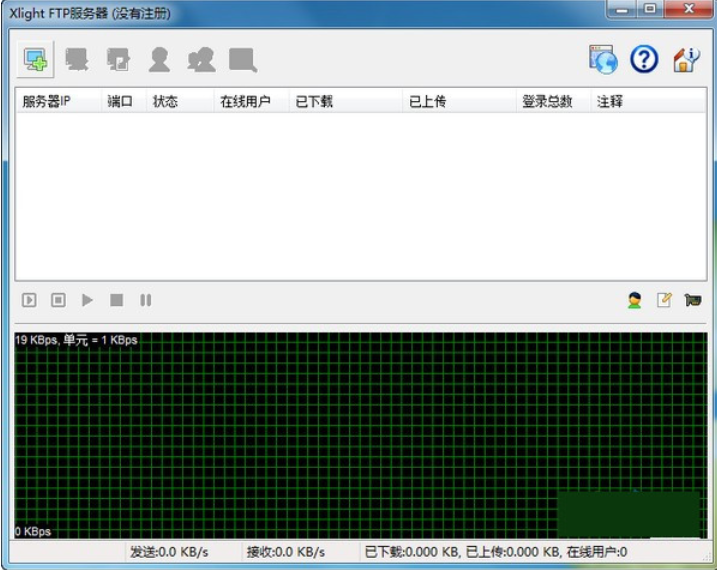Click the stop all servers boxed square icon
This screenshot has width=717, height=570.
click(x=58, y=300)
